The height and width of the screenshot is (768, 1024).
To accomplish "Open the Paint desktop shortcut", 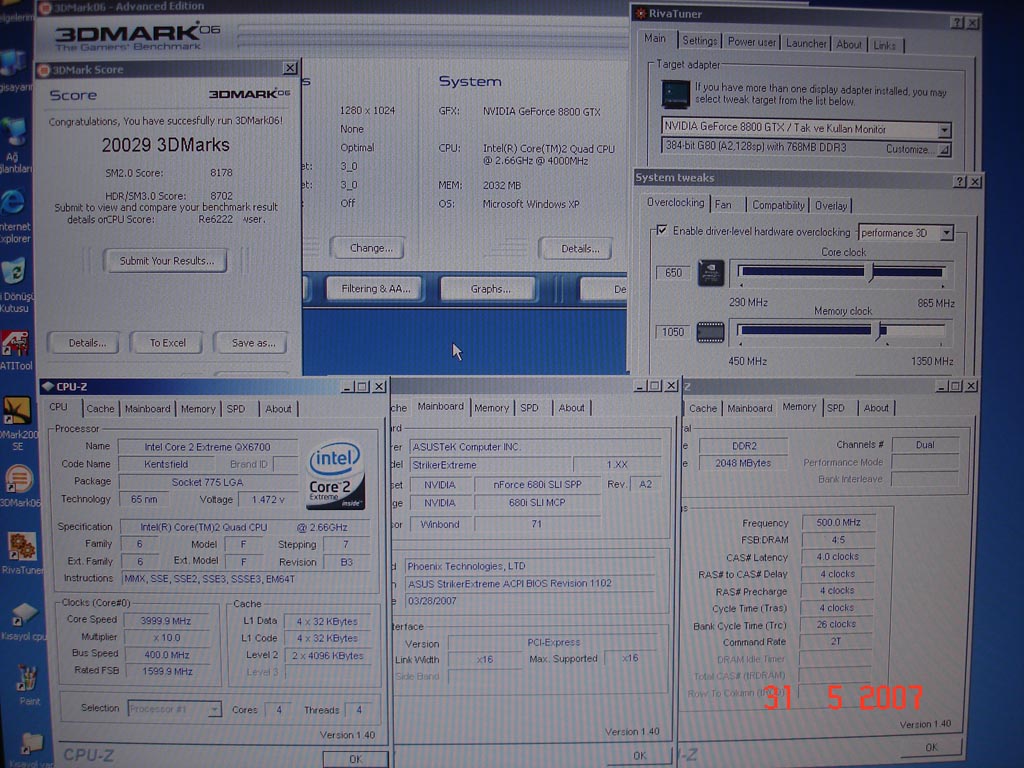I will coord(27,680).
